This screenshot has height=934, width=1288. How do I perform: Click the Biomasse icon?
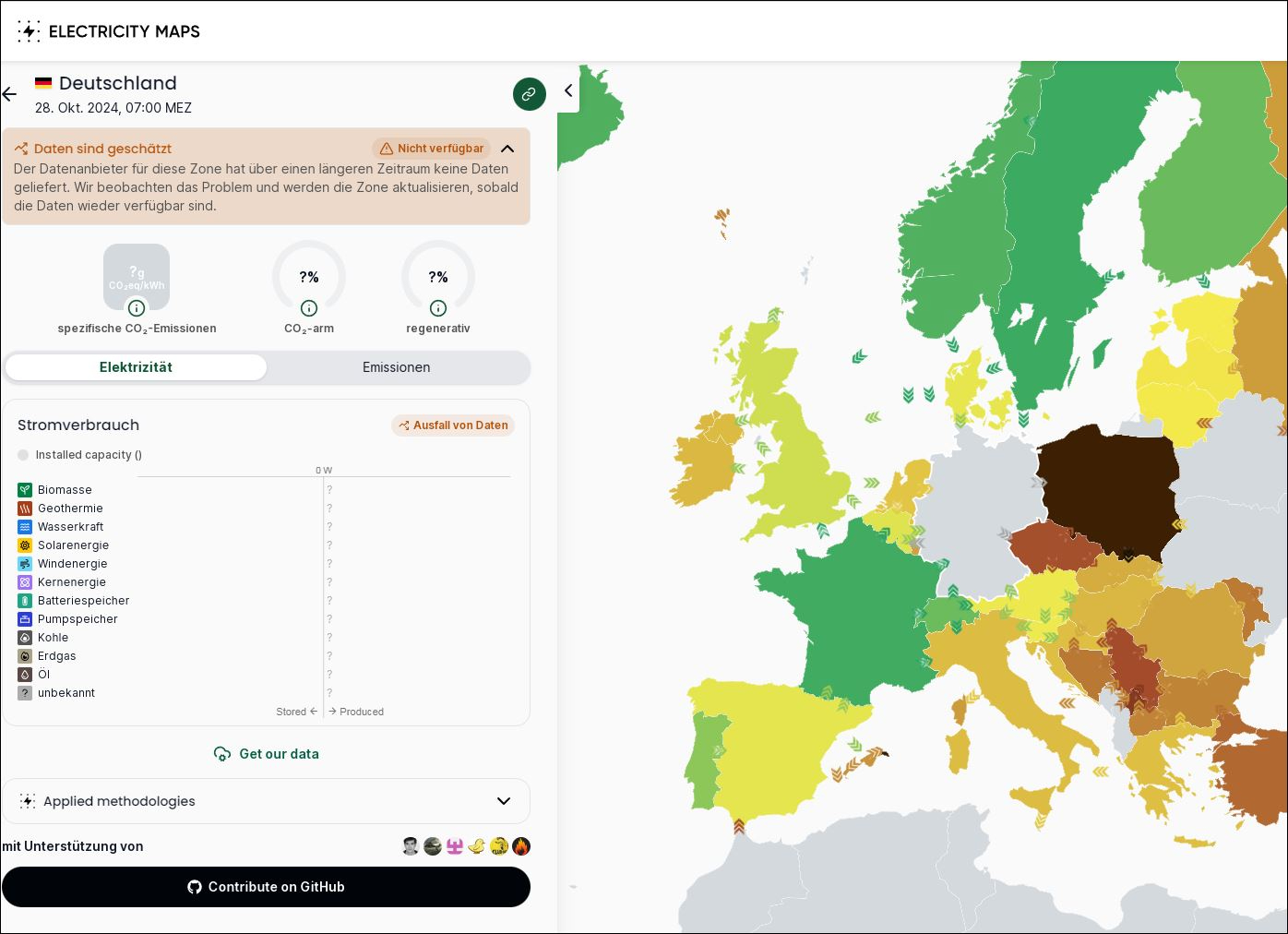coord(25,490)
